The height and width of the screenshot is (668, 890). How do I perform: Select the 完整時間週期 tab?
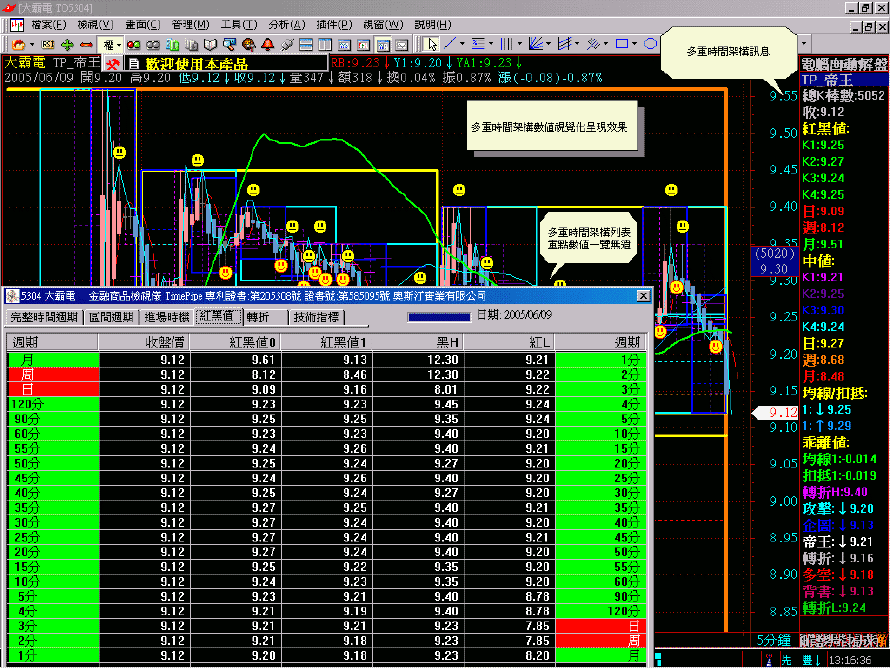coord(43,317)
